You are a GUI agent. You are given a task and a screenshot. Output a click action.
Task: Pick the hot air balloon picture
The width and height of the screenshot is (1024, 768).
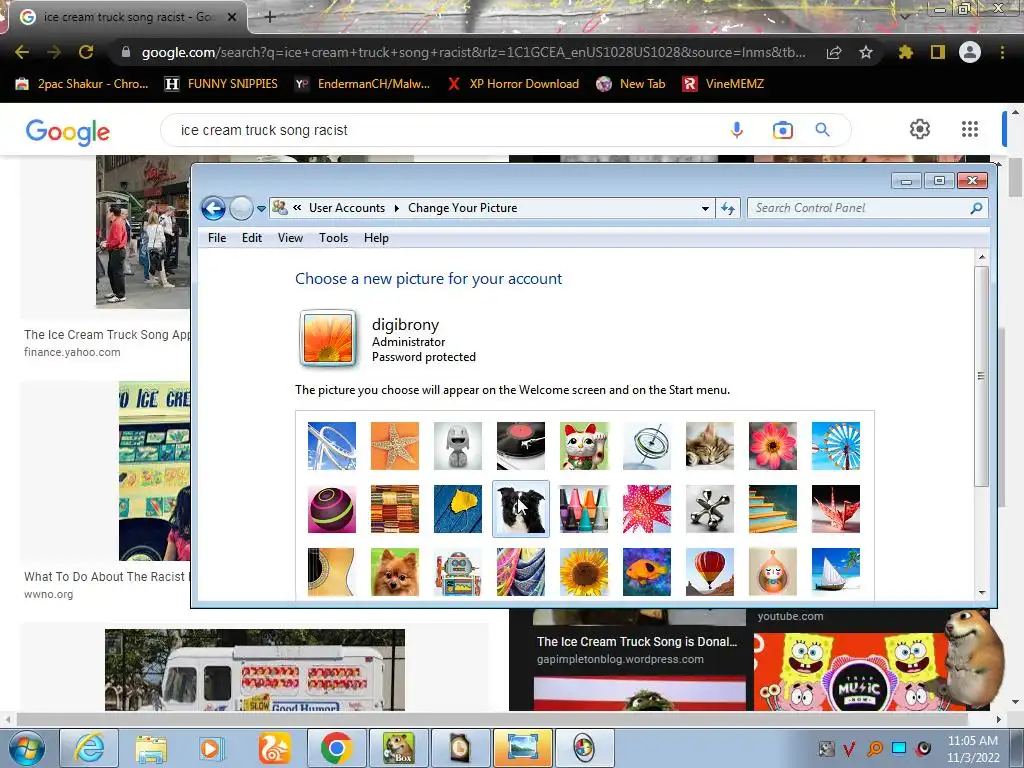coord(710,571)
